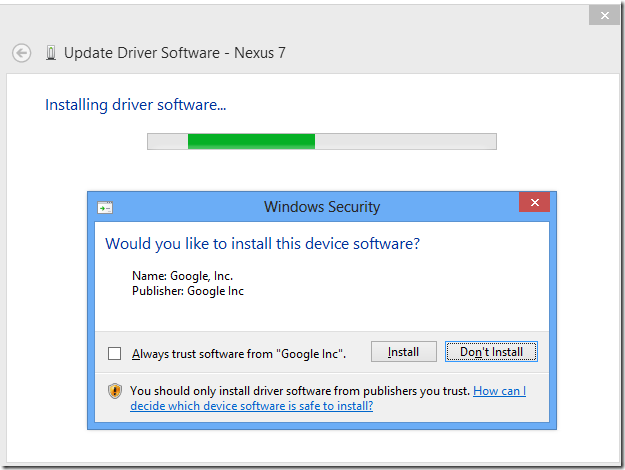Screen dimensions: 625x470
Task: Click the Windows Security title text
Action: coord(322,207)
